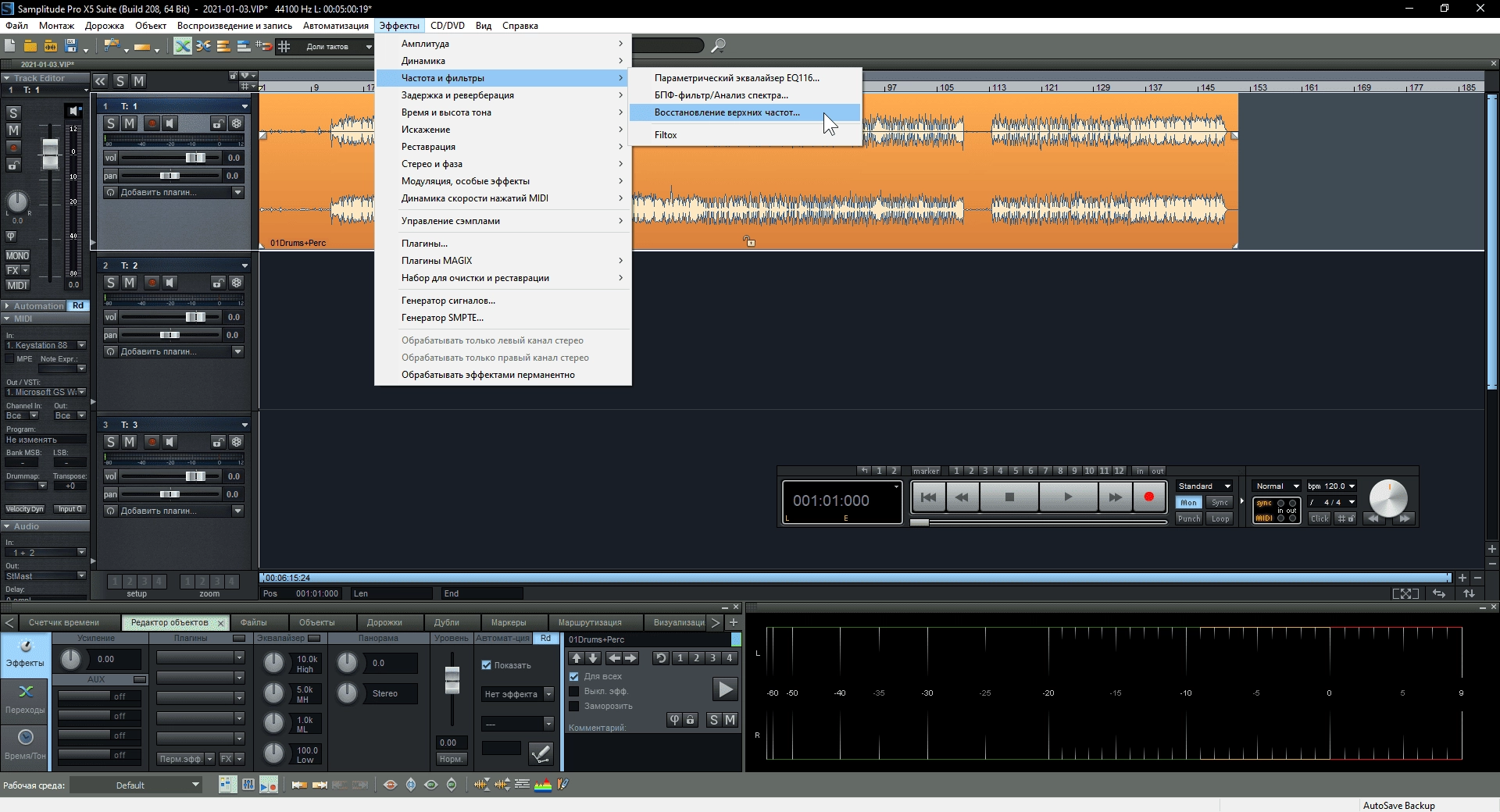Mute track 3 with its M button
The height and width of the screenshot is (812, 1500).
tap(130, 442)
